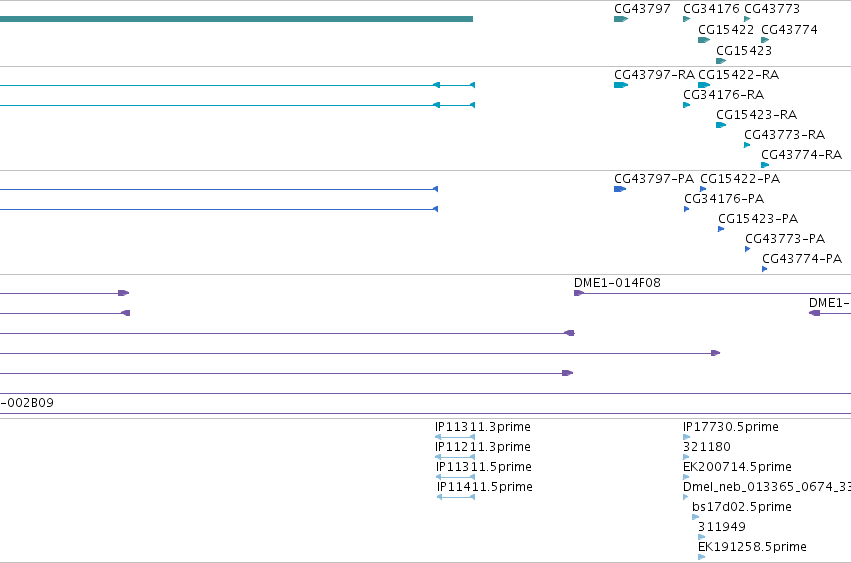The width and height of the screenshot is (851, 563).
Task: Click the CG43773 gene label
Action: 772,9
